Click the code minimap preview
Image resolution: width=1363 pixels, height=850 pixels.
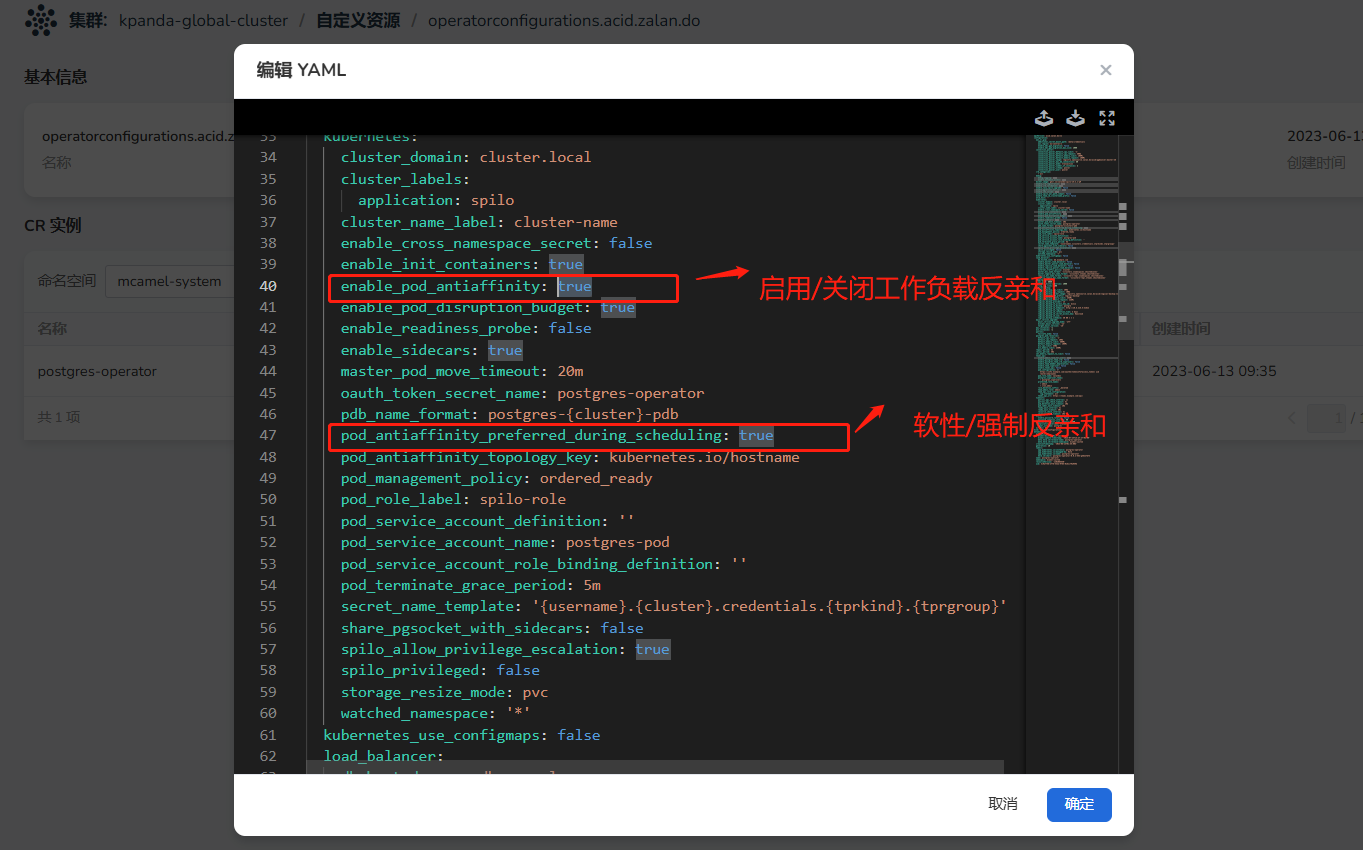[x=1070, y=300]
